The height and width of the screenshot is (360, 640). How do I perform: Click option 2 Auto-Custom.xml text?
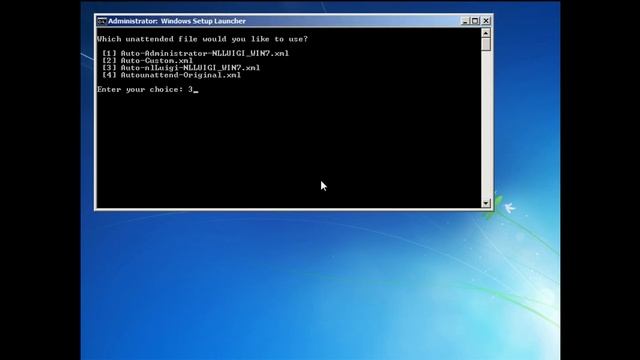[x=147, y=61]
